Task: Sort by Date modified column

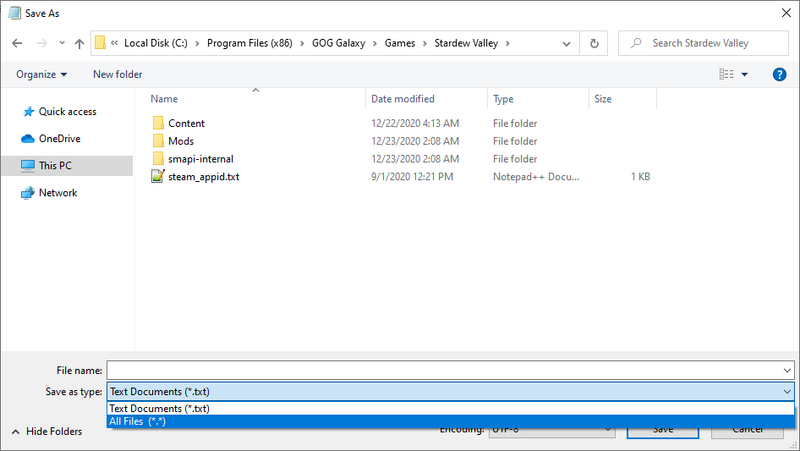Action: (403, 99)
